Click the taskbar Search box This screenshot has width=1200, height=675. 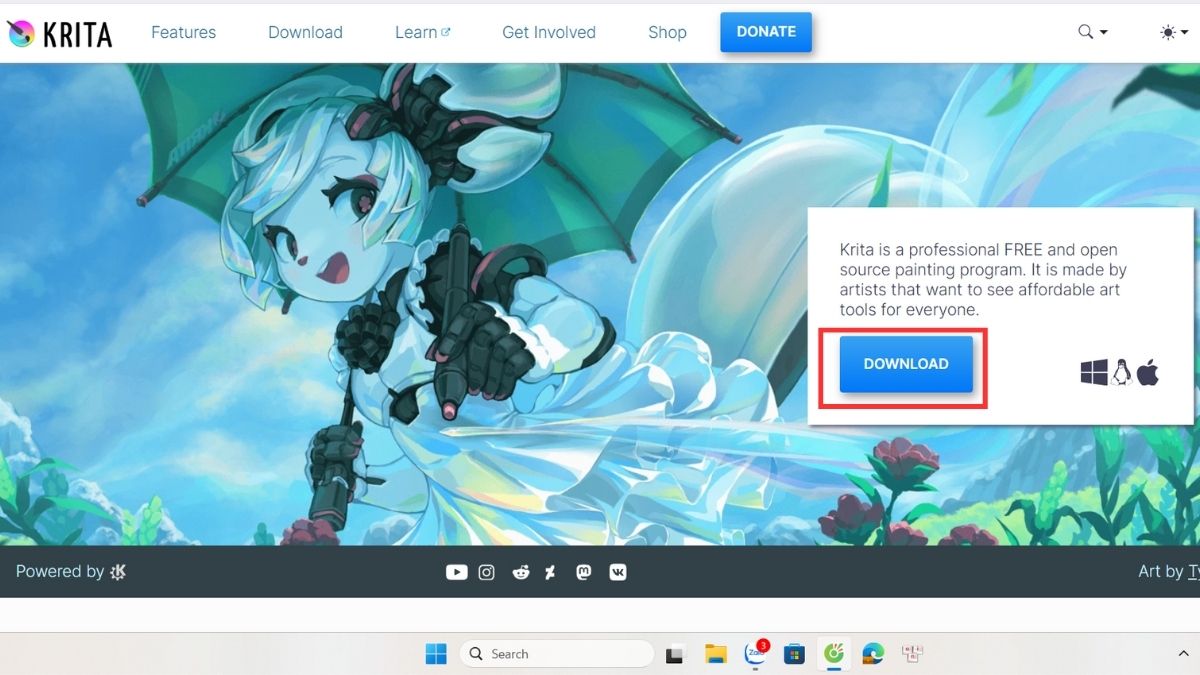pos(556,654)
